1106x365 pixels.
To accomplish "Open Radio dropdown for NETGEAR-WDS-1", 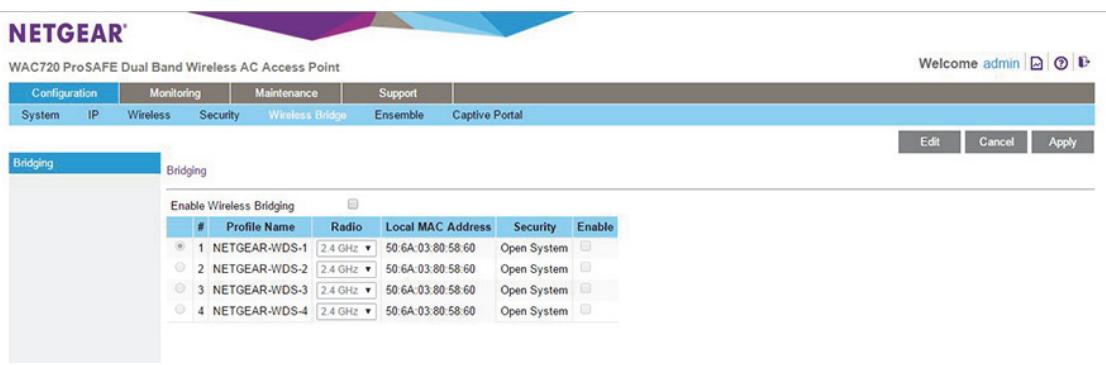I will point(346,249).
